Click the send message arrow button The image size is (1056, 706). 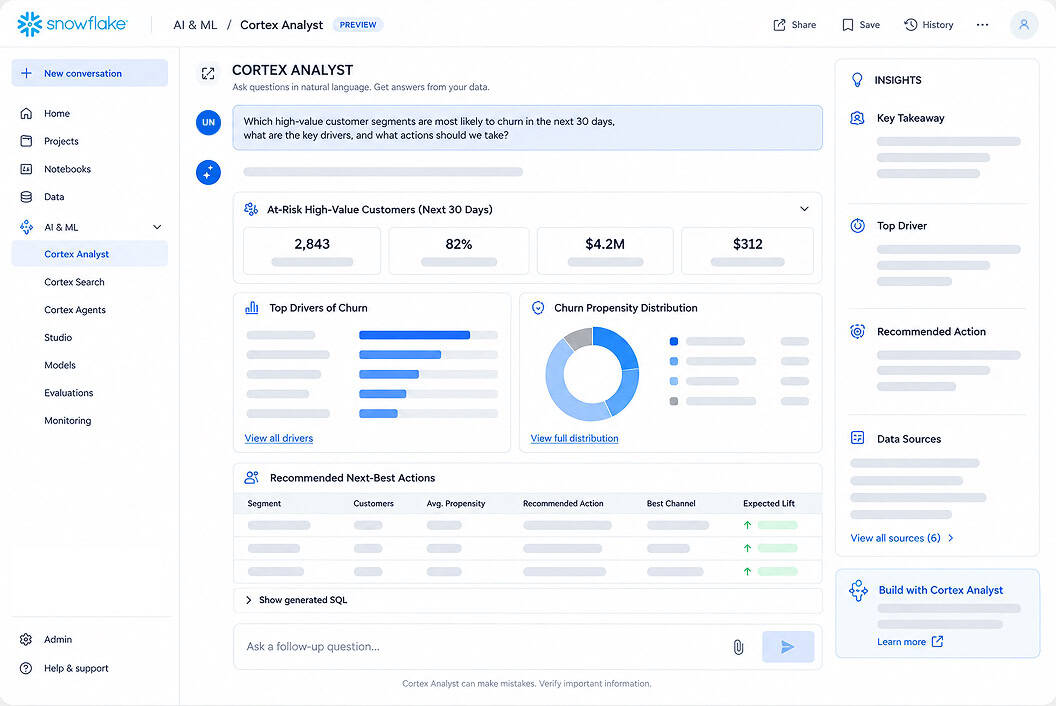(x=788, y=647)
